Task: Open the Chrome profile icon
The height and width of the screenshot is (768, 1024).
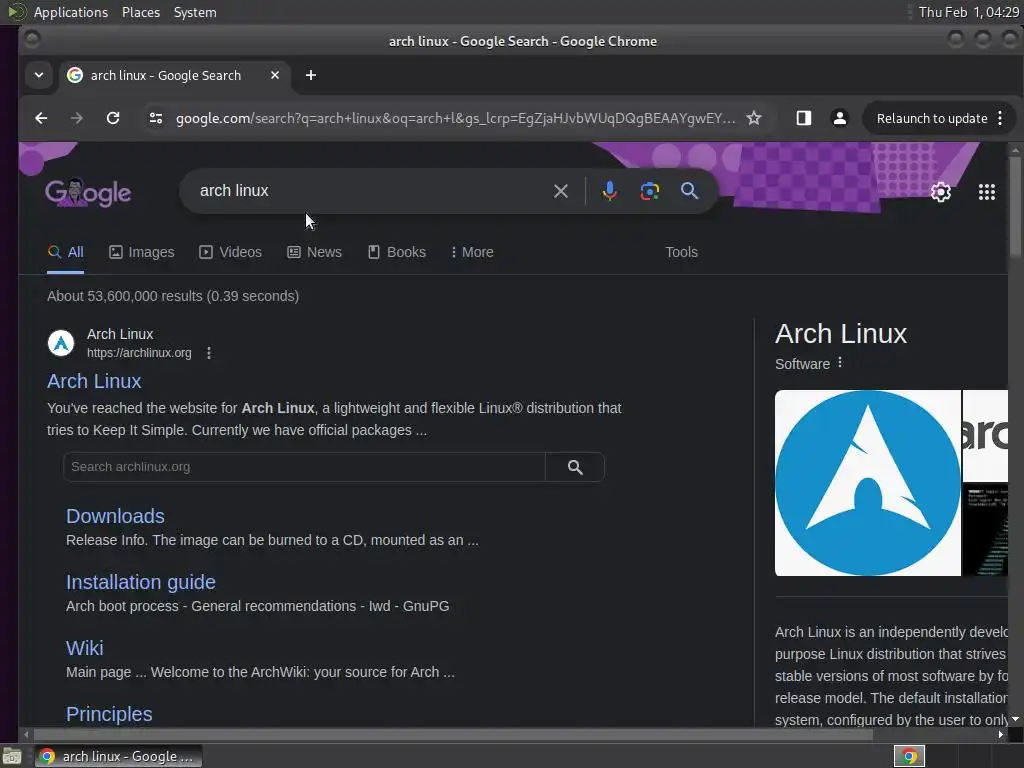Action: [x=839, y=118]
